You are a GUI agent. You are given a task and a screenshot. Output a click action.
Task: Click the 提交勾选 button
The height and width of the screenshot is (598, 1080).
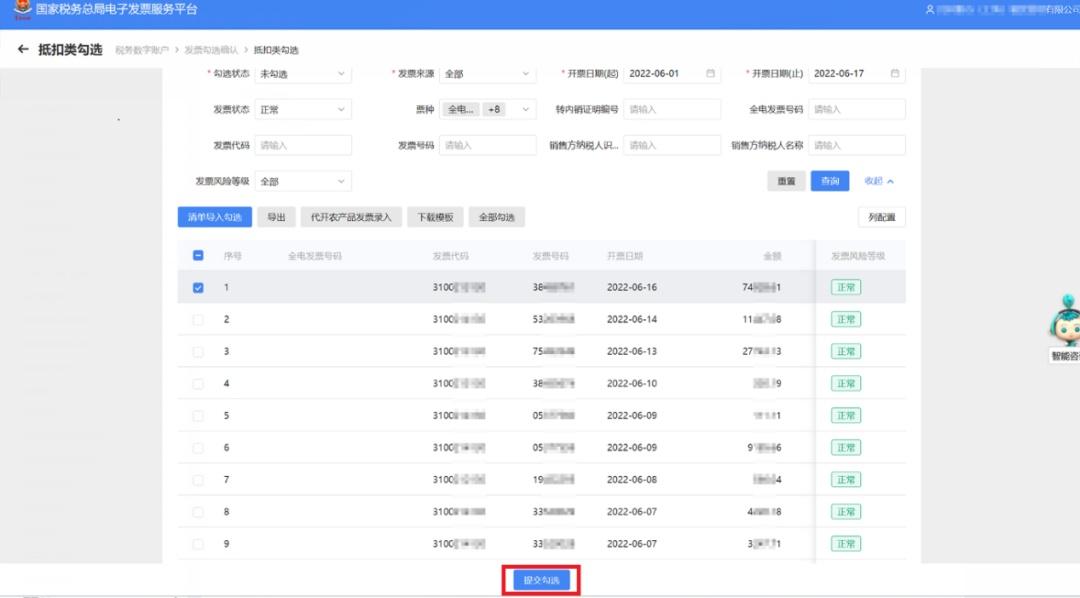click(x=541, y=581)
